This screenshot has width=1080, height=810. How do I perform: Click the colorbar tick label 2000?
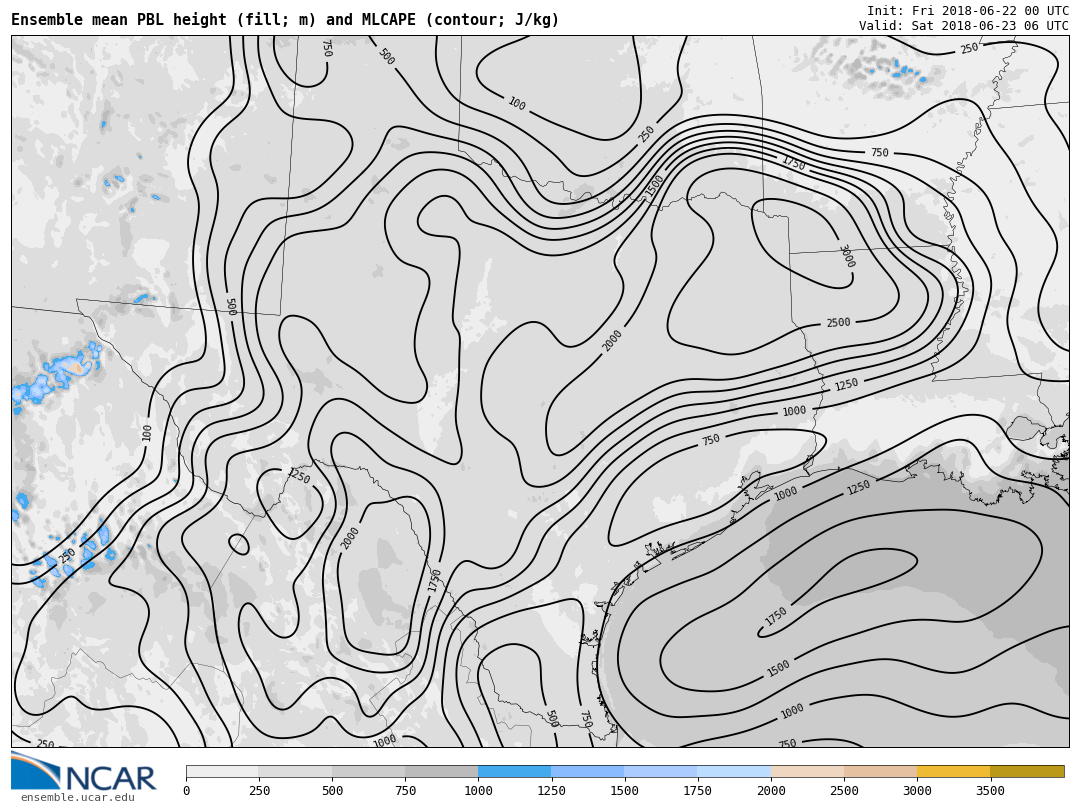pyautogui.click(x=771, y=791)
